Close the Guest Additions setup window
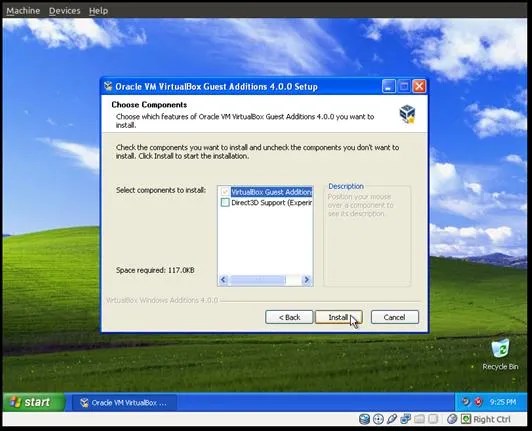 tap(419, 87)
